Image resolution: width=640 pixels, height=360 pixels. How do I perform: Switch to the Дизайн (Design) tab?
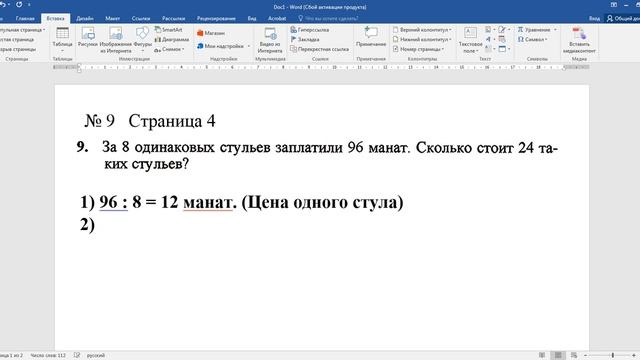[84, 18]
